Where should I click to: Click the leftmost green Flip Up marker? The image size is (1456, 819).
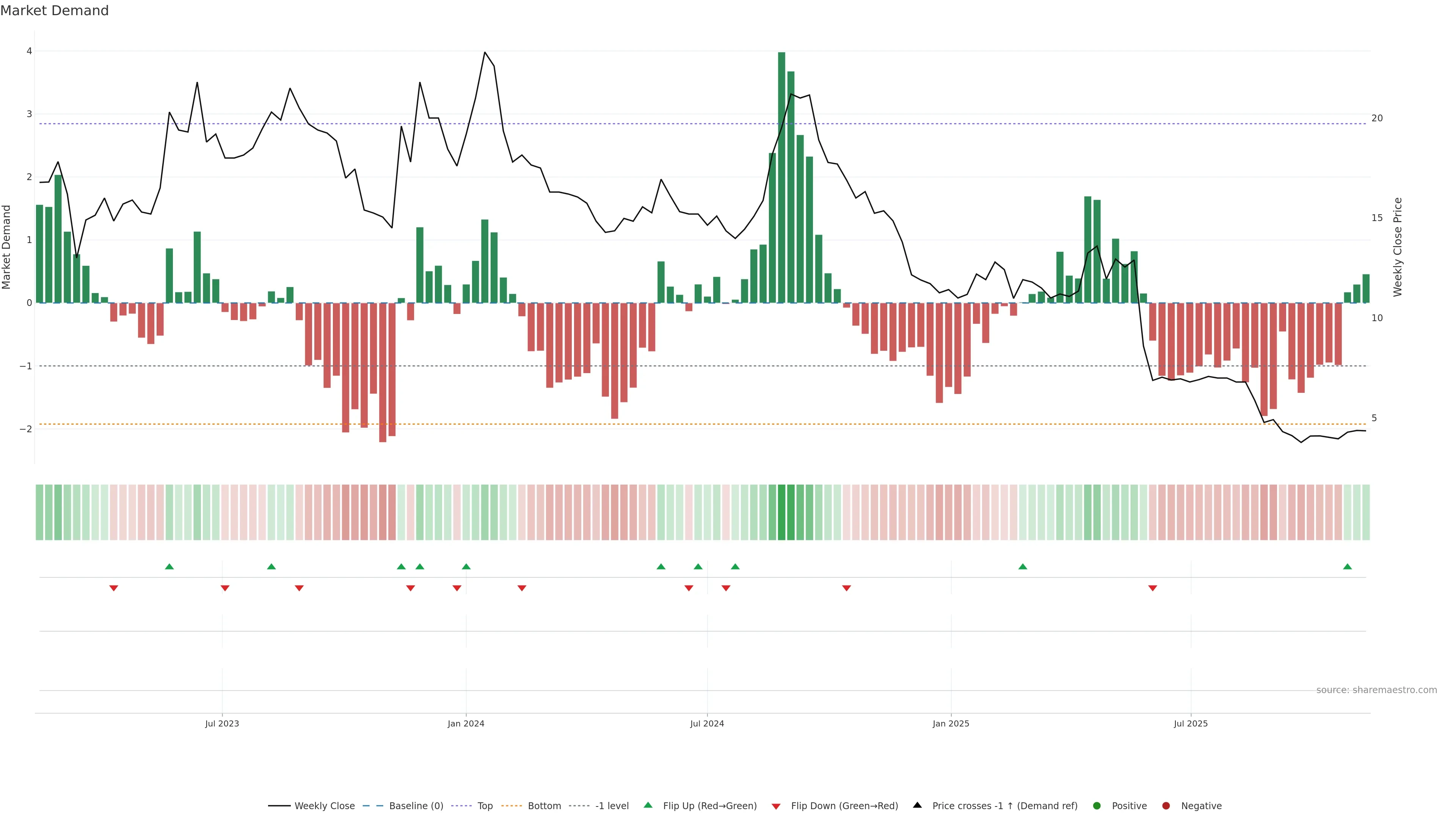tap(169, 566)
